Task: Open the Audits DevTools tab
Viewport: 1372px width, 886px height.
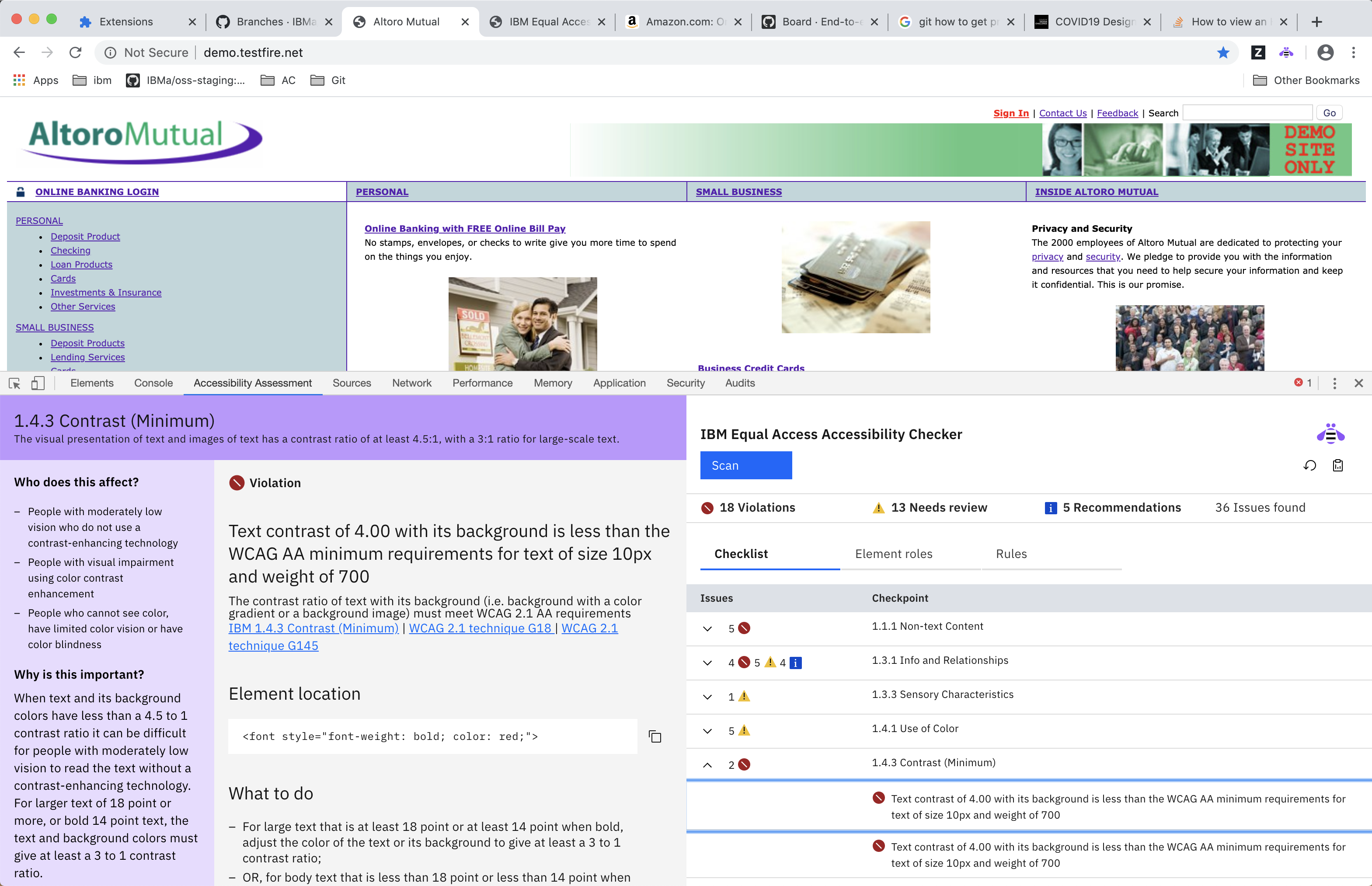Action: [x=740, y=383]
